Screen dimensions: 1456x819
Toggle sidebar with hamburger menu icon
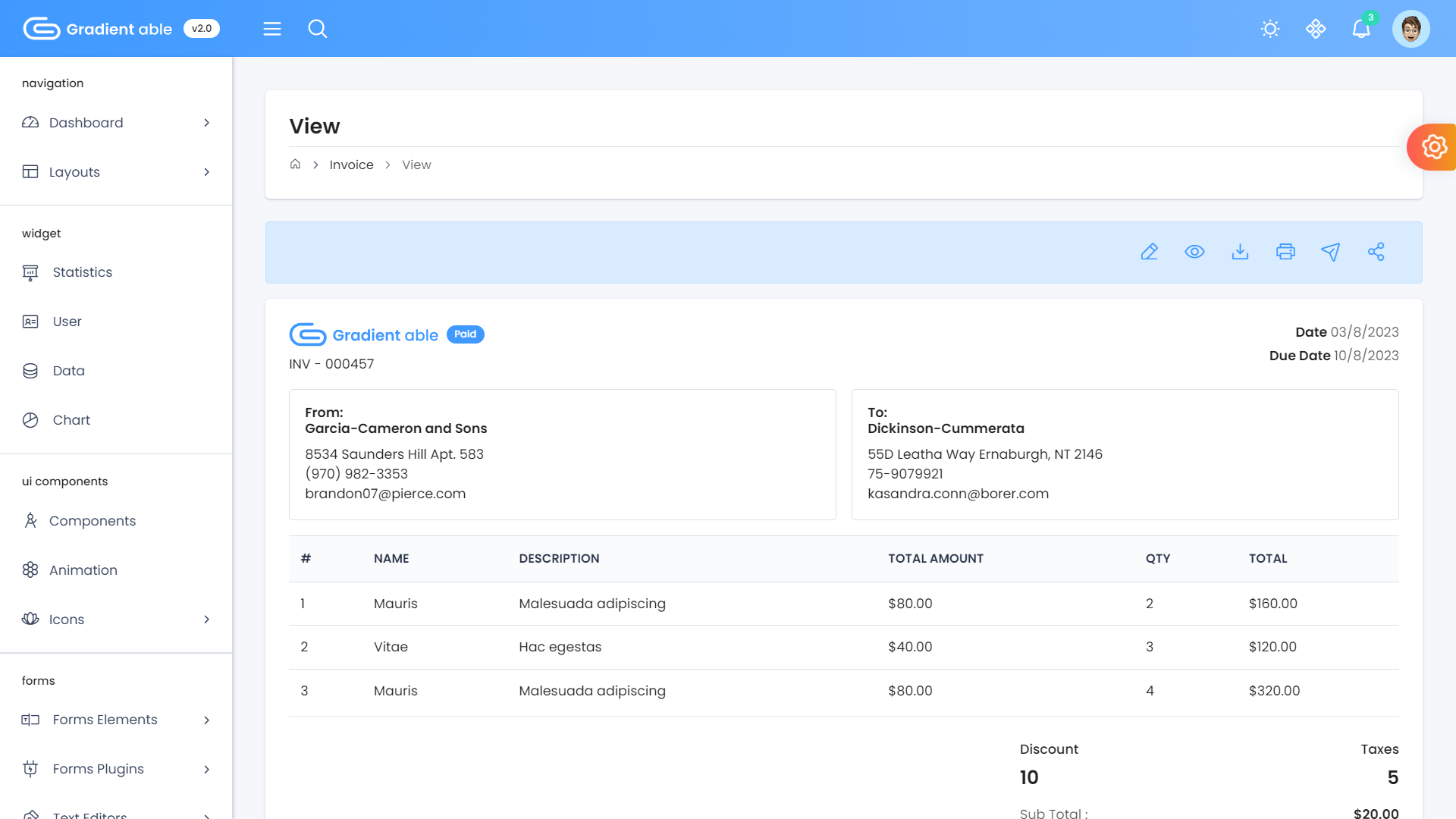point(272,29)
